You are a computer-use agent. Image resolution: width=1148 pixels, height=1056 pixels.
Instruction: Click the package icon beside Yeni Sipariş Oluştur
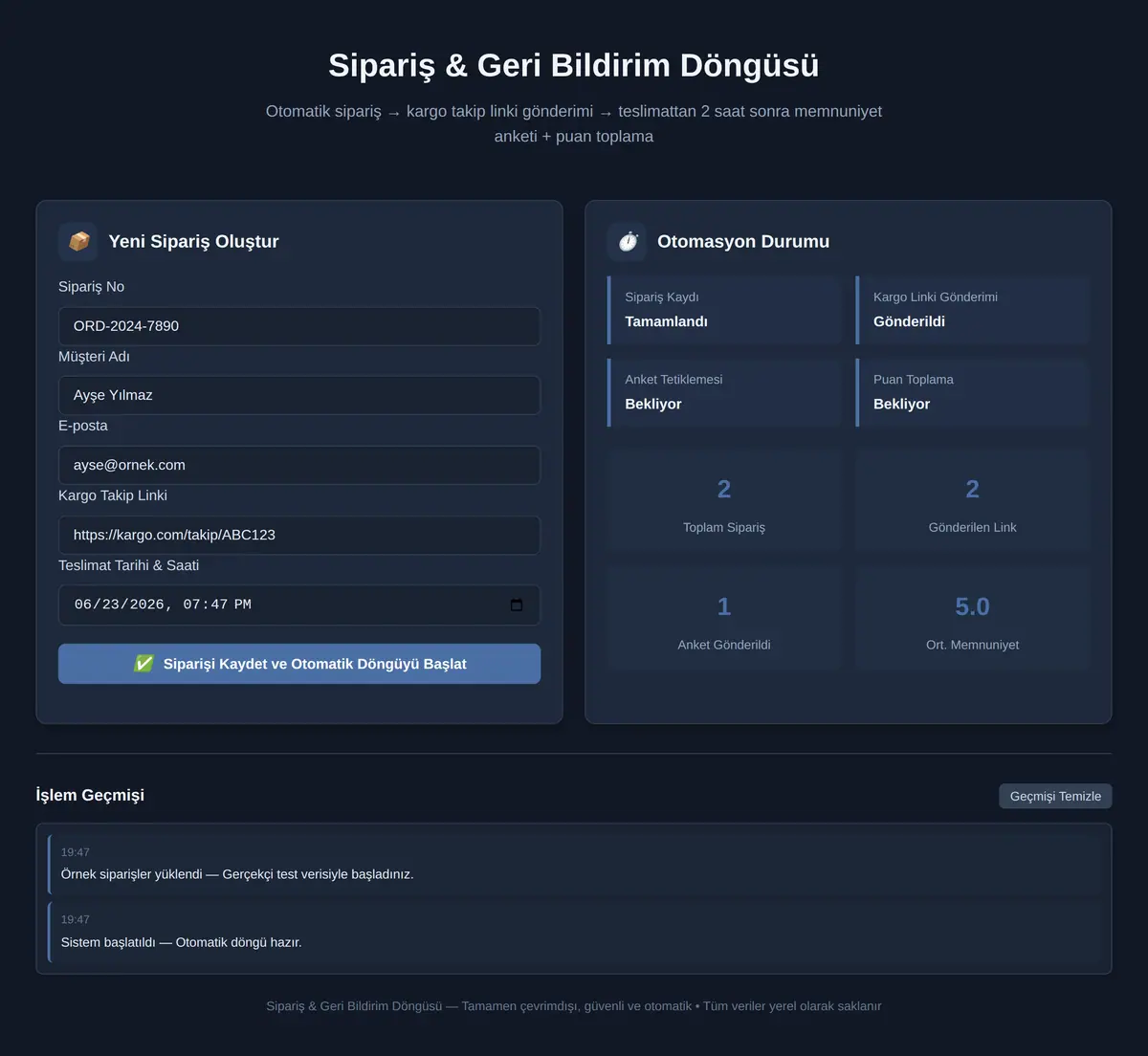[78, 242]
